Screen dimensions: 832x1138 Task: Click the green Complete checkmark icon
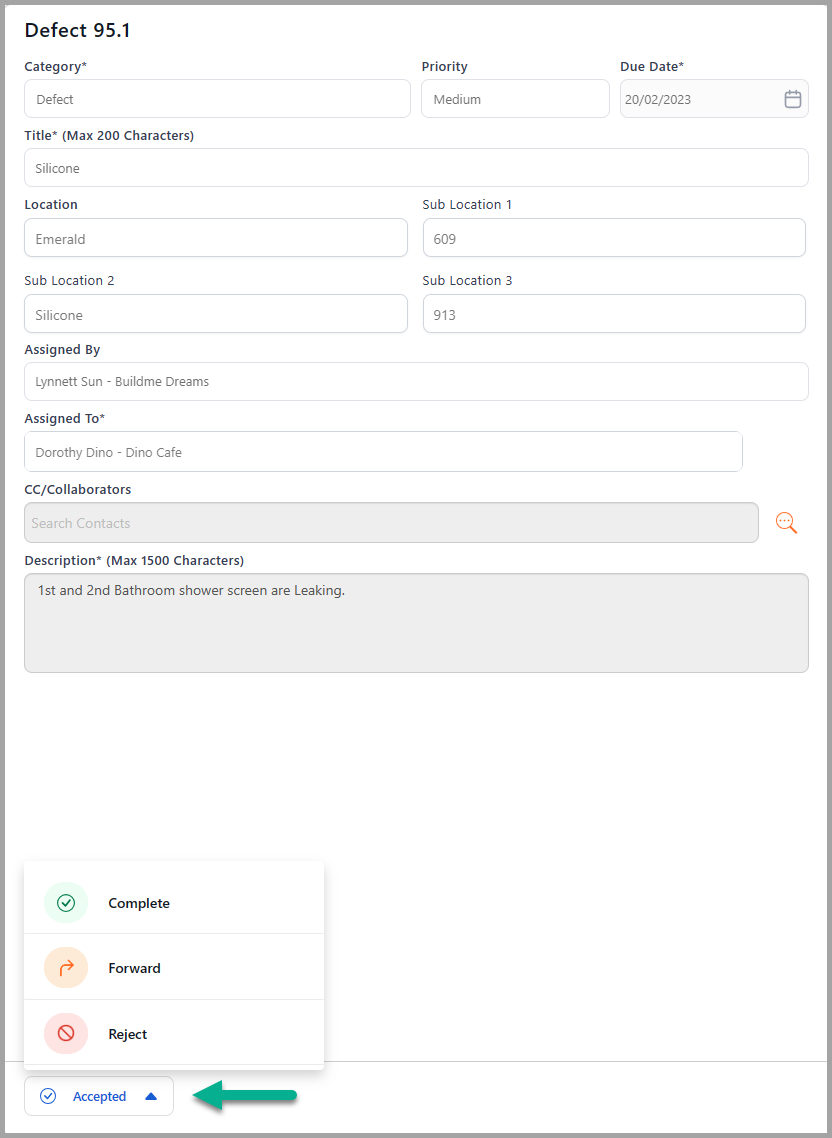coord(66,903)
